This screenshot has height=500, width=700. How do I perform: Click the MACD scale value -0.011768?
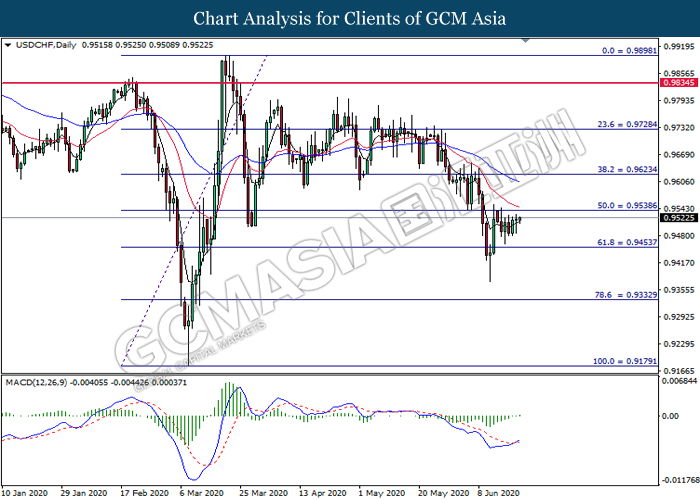pos(680,480)
